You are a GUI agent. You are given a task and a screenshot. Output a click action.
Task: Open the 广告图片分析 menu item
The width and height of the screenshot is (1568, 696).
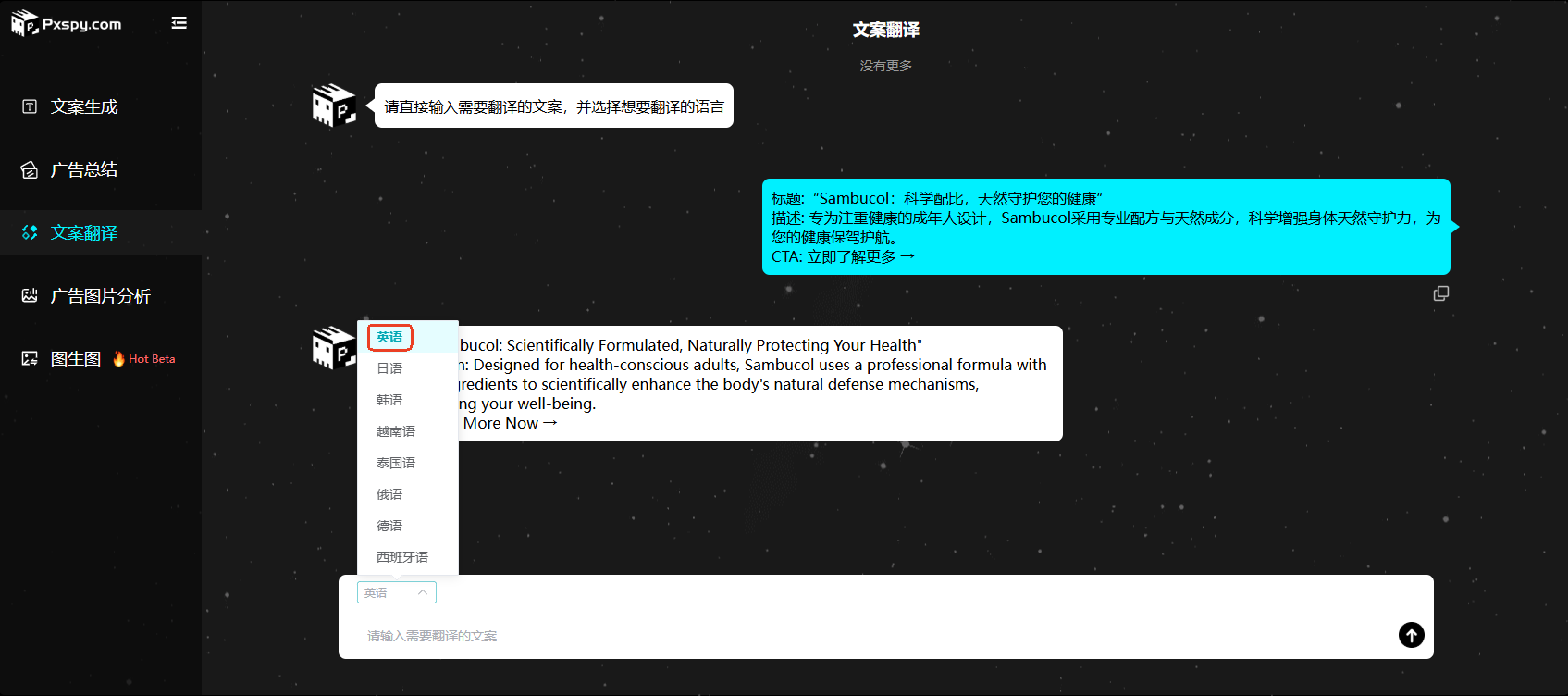coord(101,295)
